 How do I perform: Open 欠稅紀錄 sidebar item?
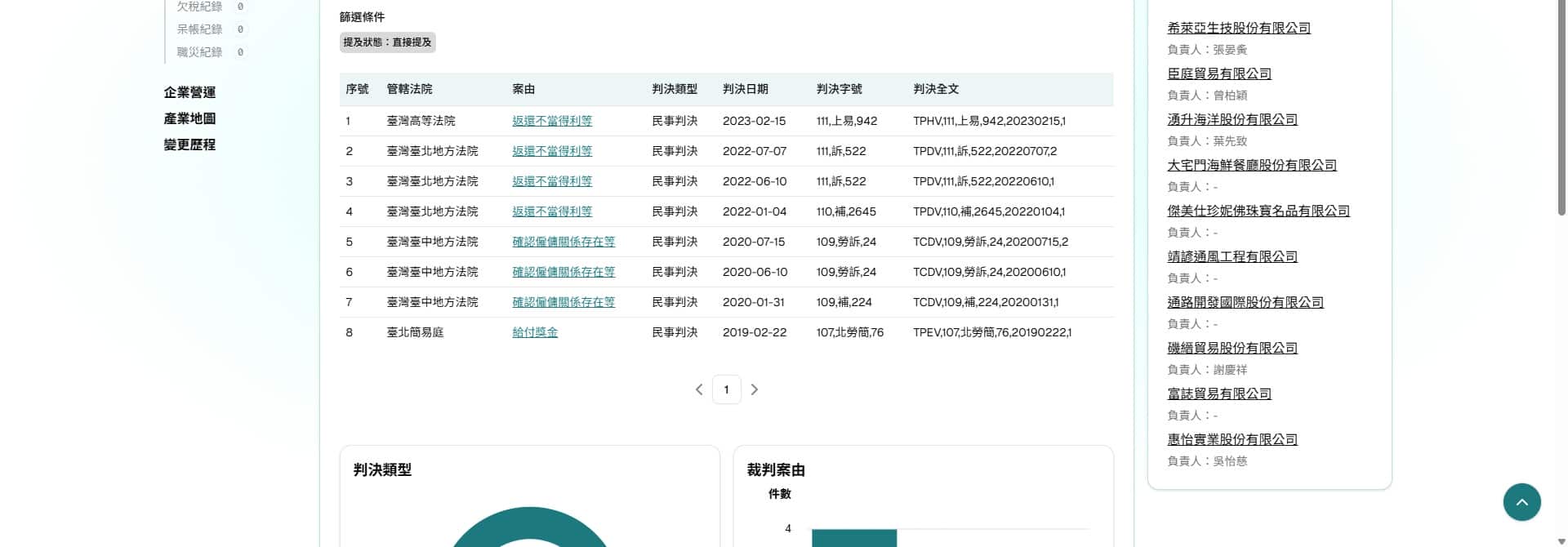[x=200, y=7]
